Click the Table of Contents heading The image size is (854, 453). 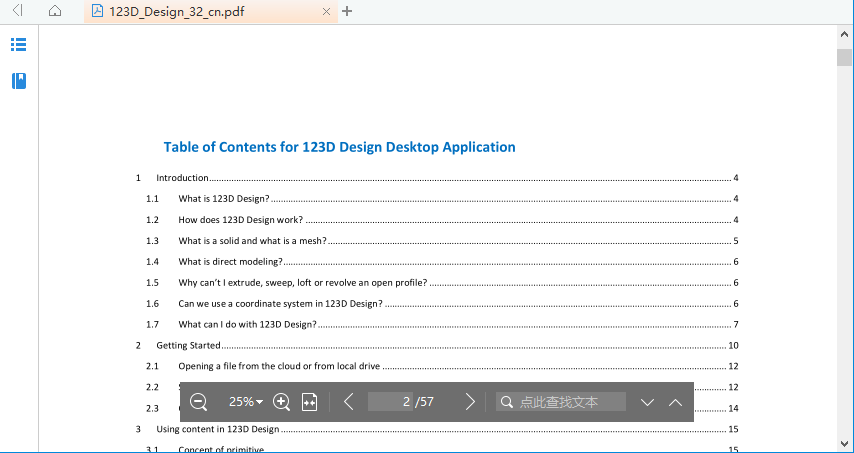click(x=339, y=147)
